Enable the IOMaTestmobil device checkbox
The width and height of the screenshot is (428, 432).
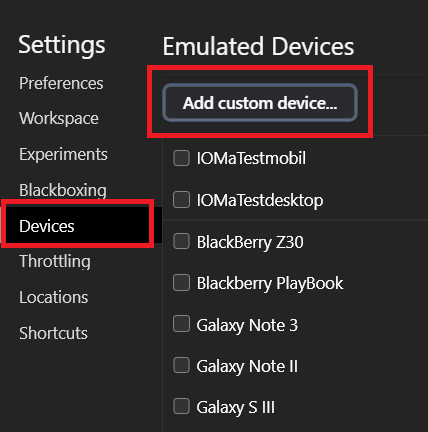[x=181, y=158]
